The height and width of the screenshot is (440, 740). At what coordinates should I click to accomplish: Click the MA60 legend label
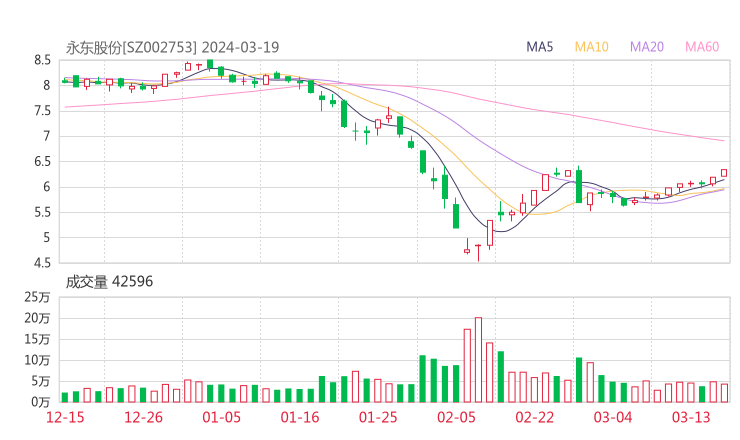(702, 47)
